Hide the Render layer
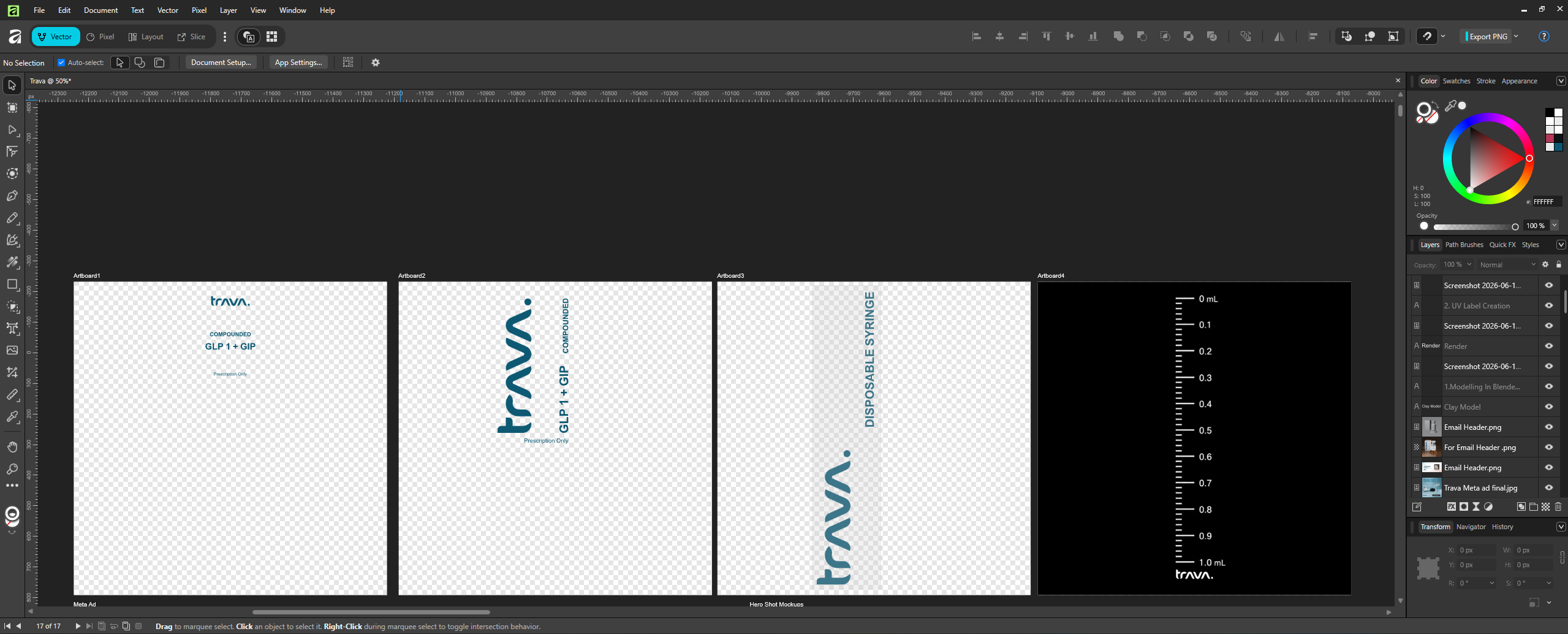 tap(1549, 346)
